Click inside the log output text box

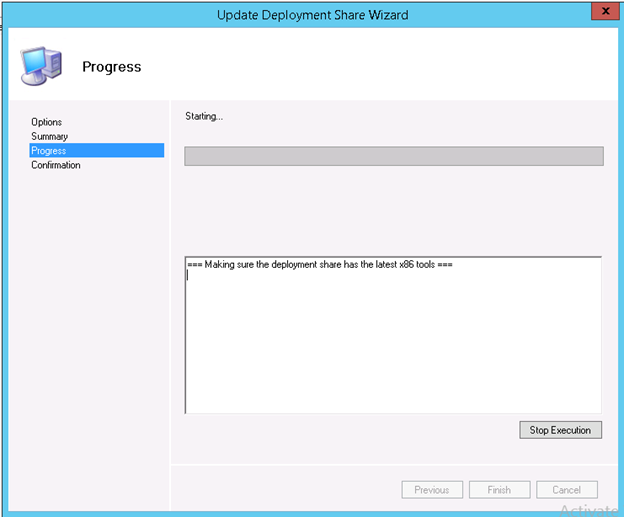coord(393,350)
